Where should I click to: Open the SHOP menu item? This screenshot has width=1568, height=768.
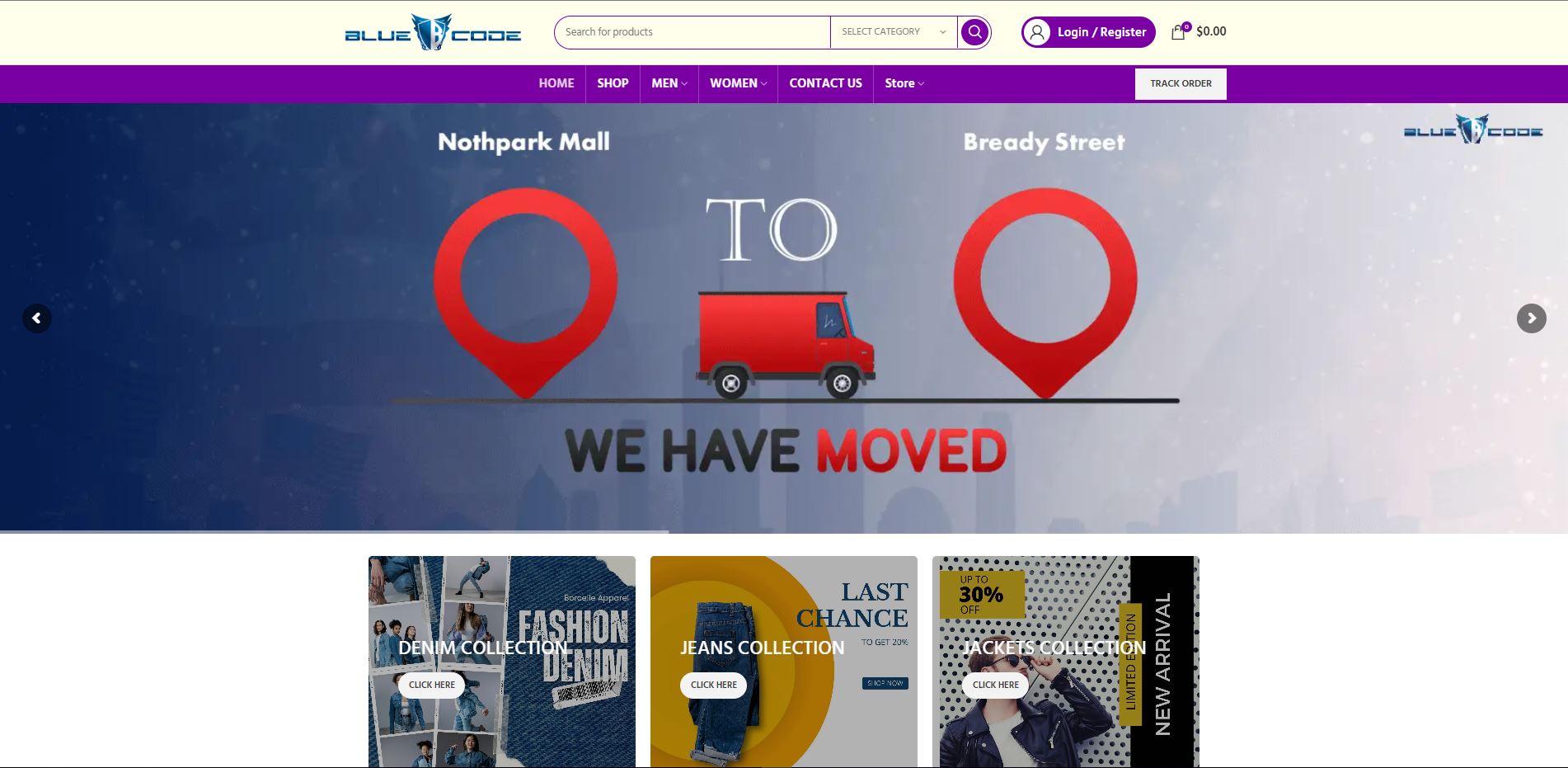coord(613,83)
